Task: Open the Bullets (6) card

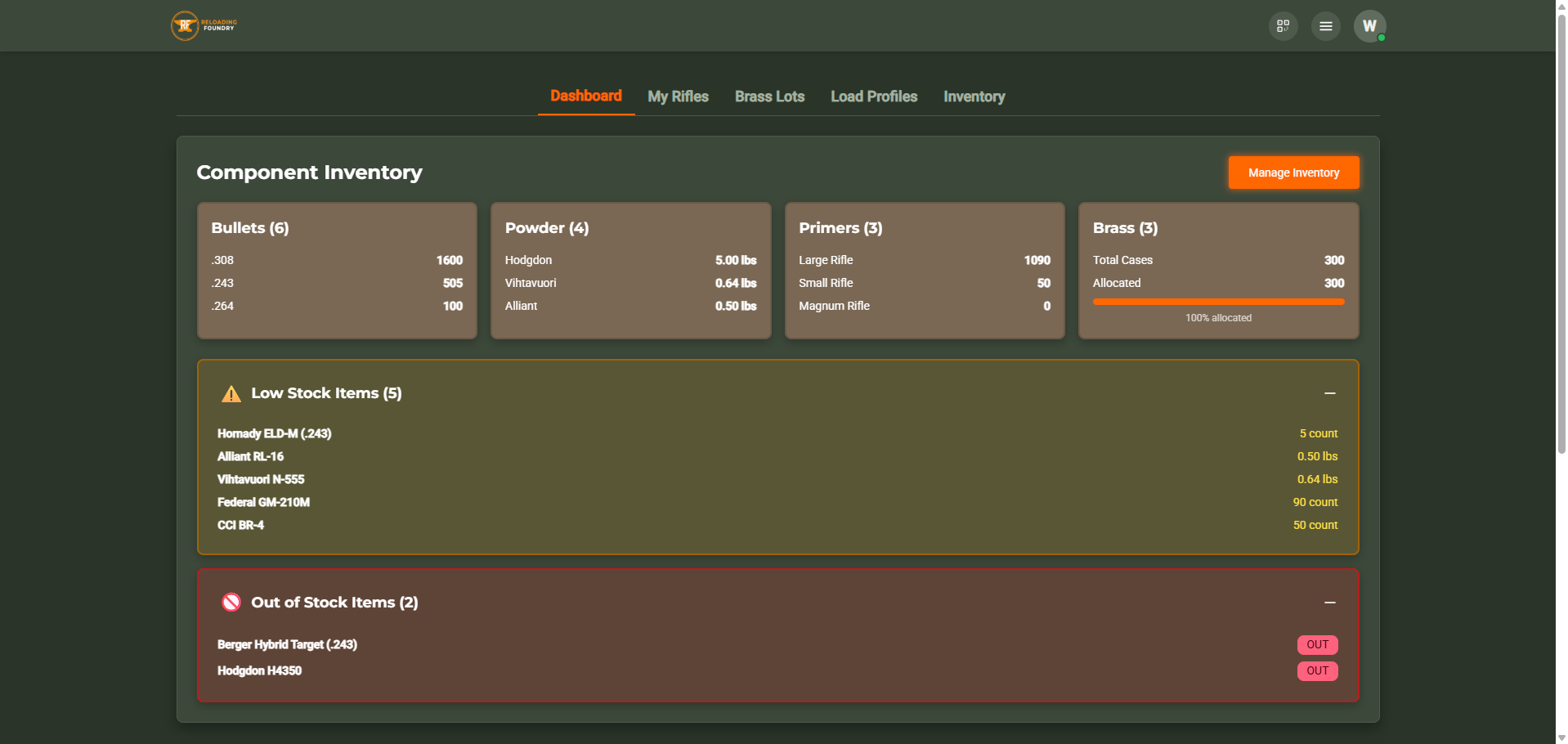Action: pyautogui.click(x=337, y=271)
